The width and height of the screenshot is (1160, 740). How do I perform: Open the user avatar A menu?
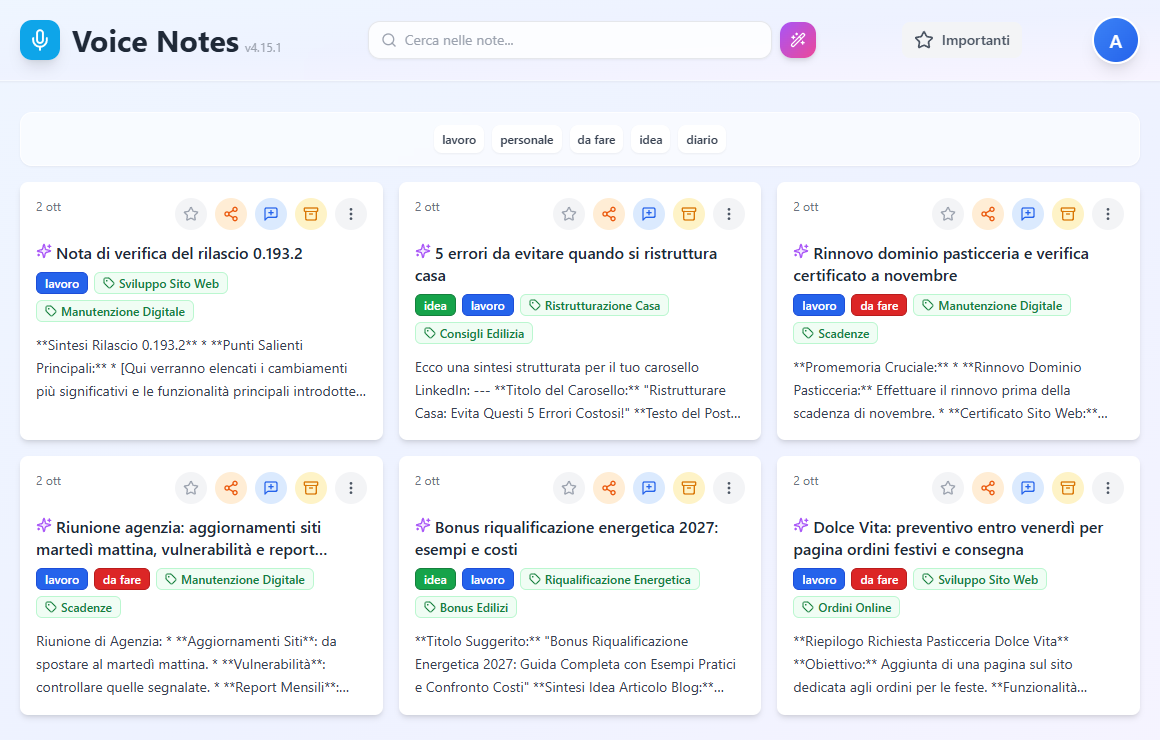(1116, 41)
